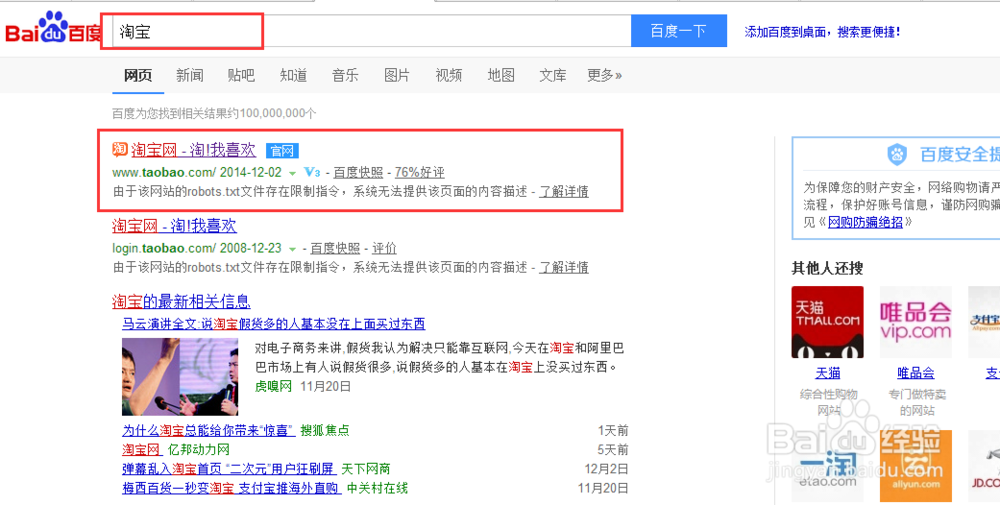Focus the search box containing 淘宝
Viewport: 1000px width, 505px height.
pos(370,31)
